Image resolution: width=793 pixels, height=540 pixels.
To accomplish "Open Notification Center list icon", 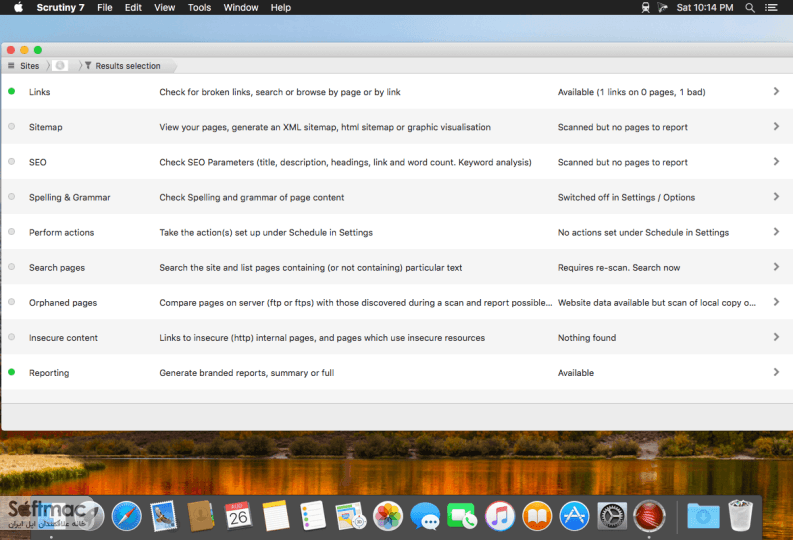I will 771,8.
